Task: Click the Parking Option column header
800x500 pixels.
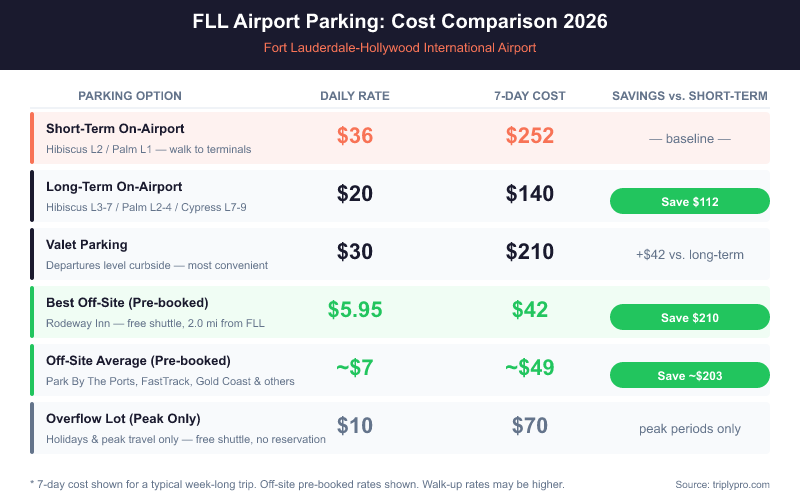Action: pos(130,96)
